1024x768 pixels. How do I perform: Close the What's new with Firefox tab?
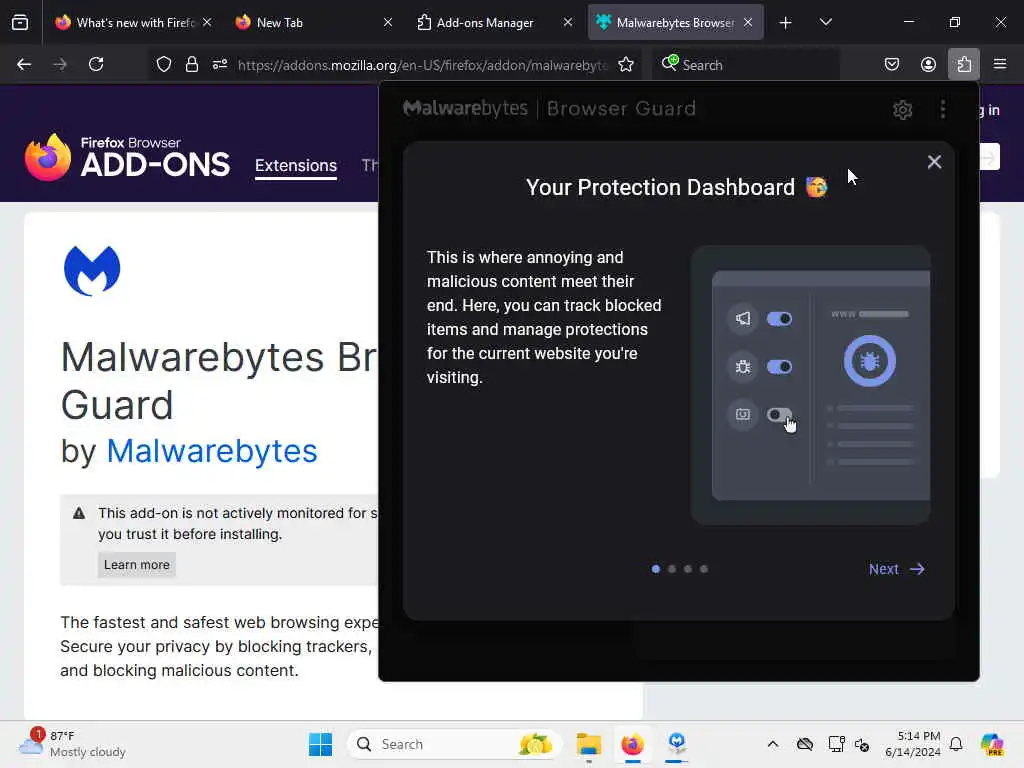pos(207,22)
